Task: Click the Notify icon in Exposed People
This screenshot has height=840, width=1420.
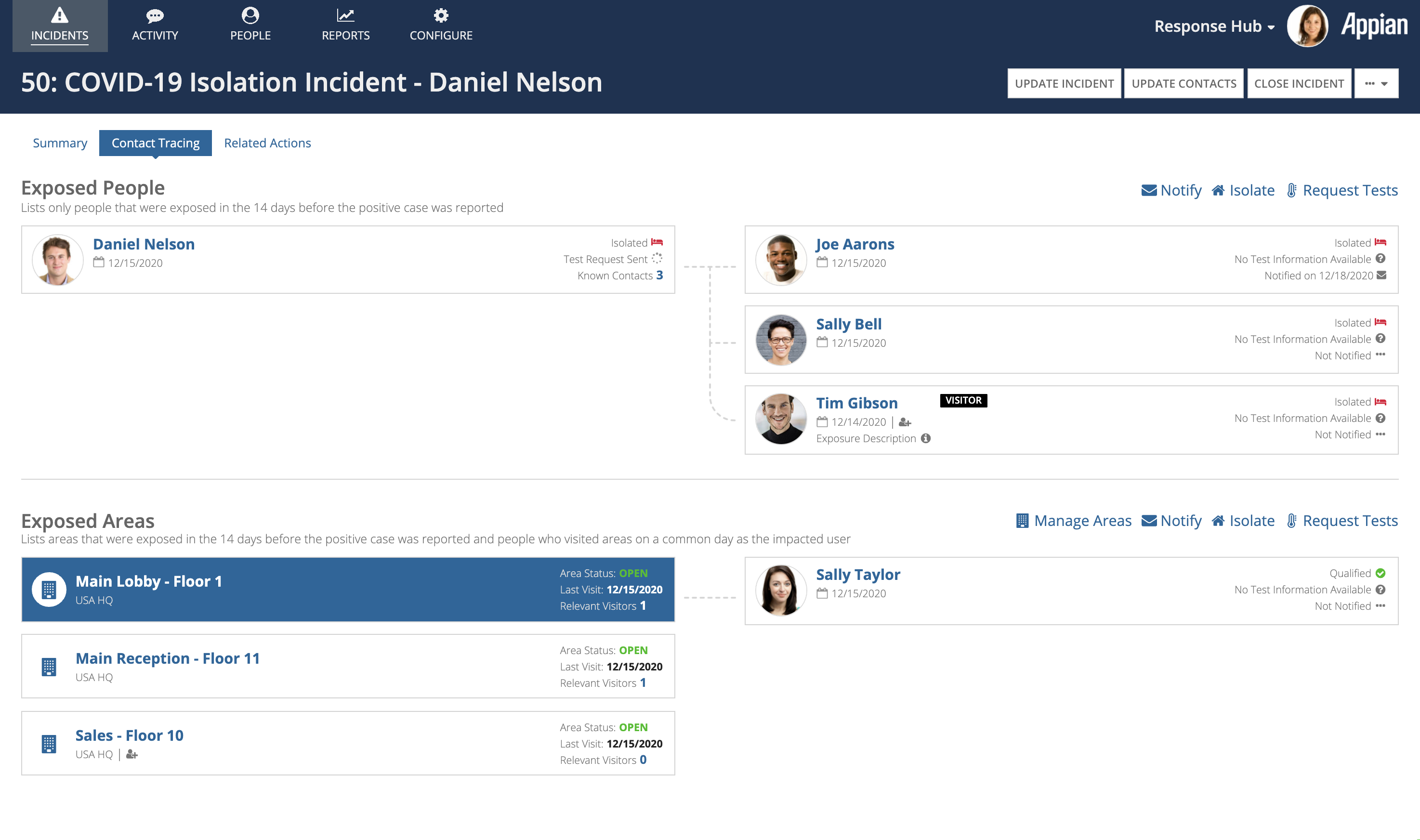Action: tap(1147, 190)
